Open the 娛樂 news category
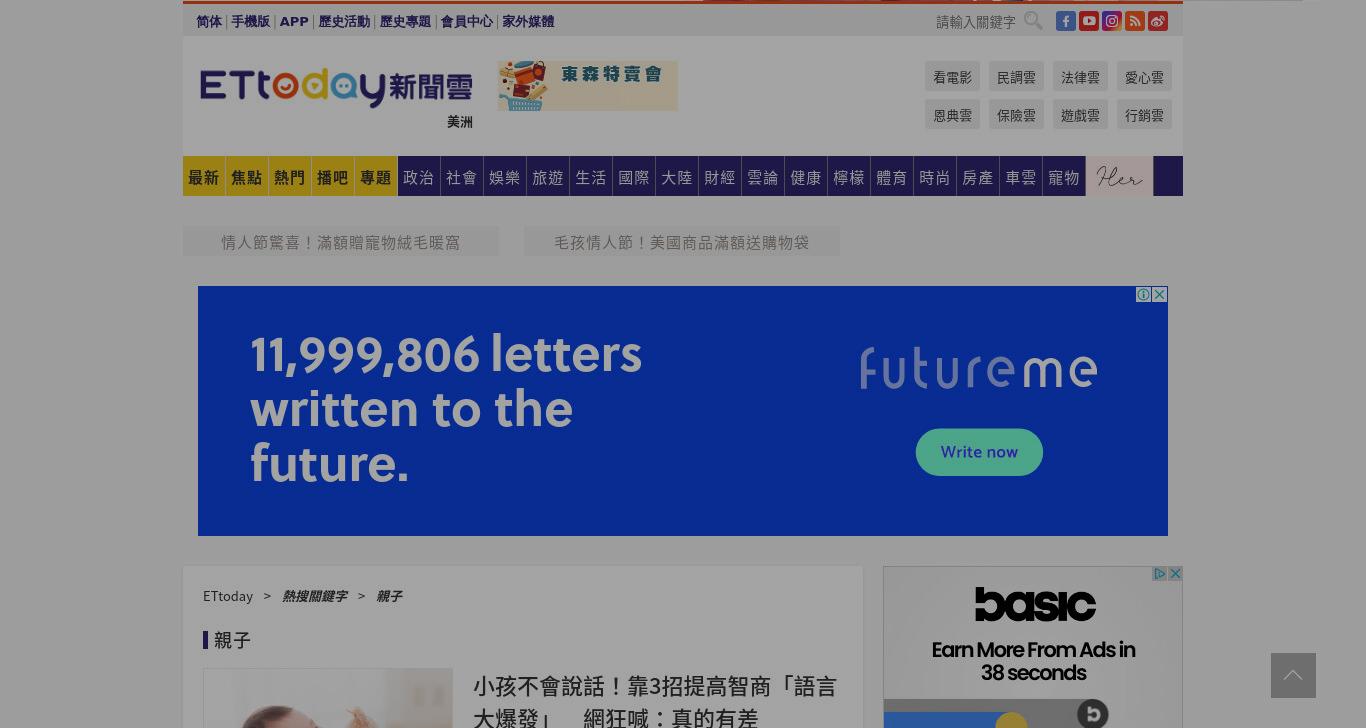 click(505, 176)
